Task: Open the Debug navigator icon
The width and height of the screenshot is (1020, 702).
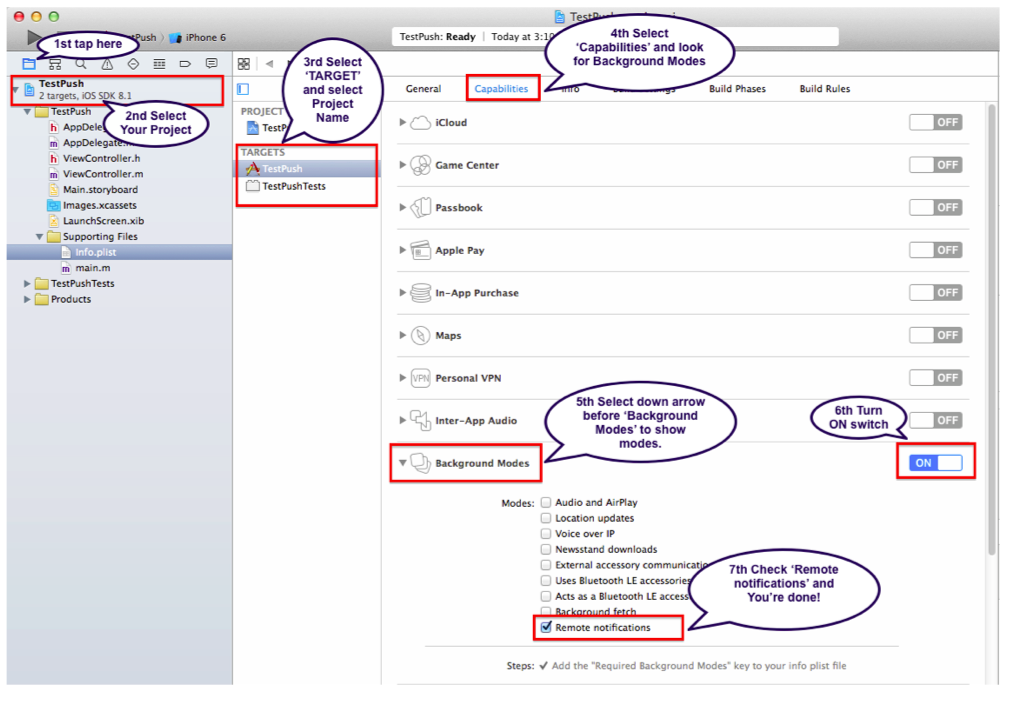Action: pos(159,64)
